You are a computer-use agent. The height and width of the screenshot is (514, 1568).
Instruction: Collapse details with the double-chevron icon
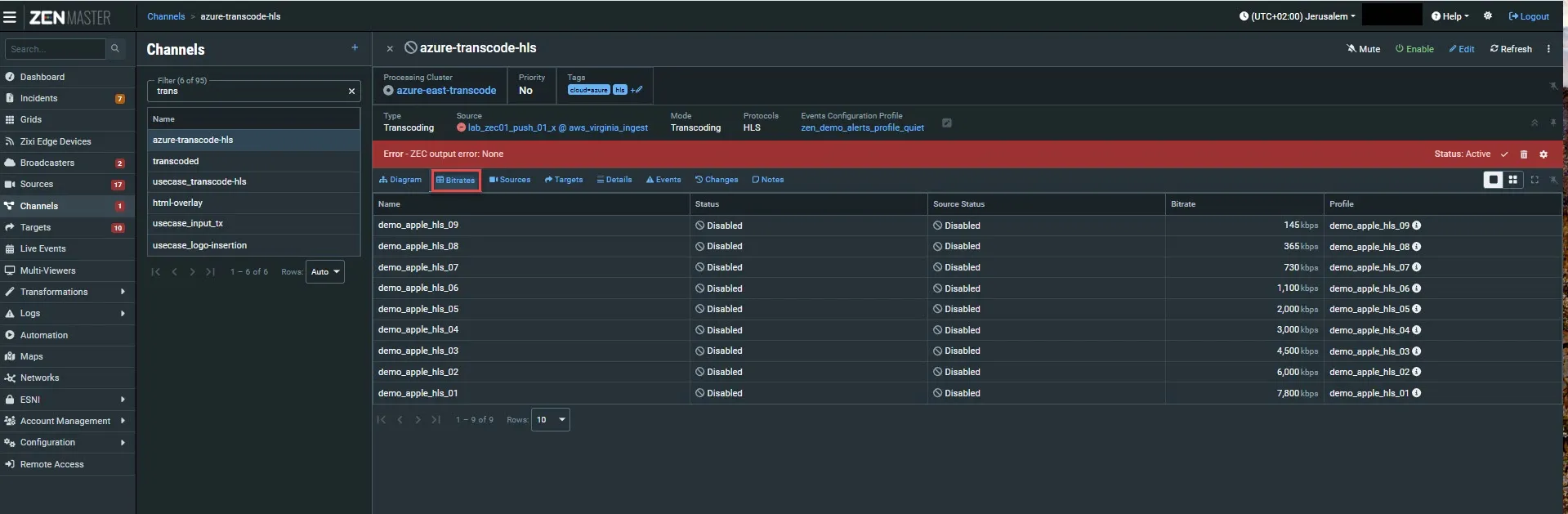click(1534, 123)
